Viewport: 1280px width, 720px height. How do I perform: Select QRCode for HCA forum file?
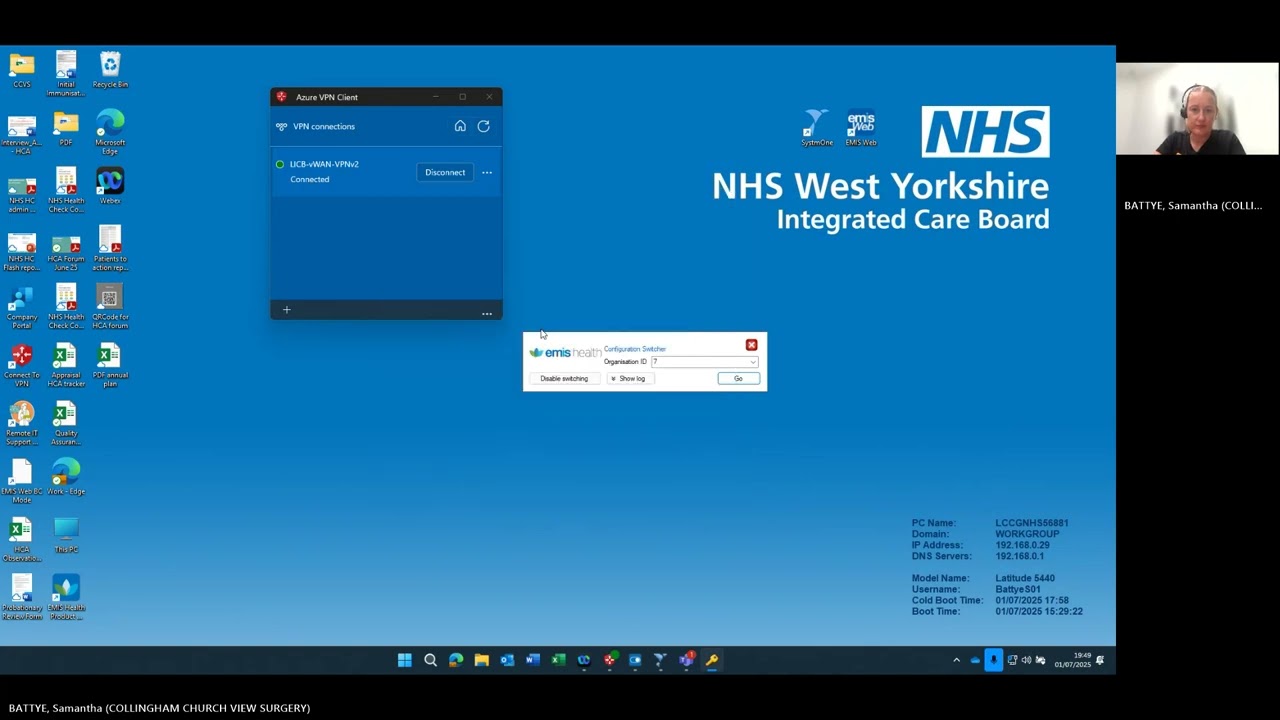[x=110, y=307]
